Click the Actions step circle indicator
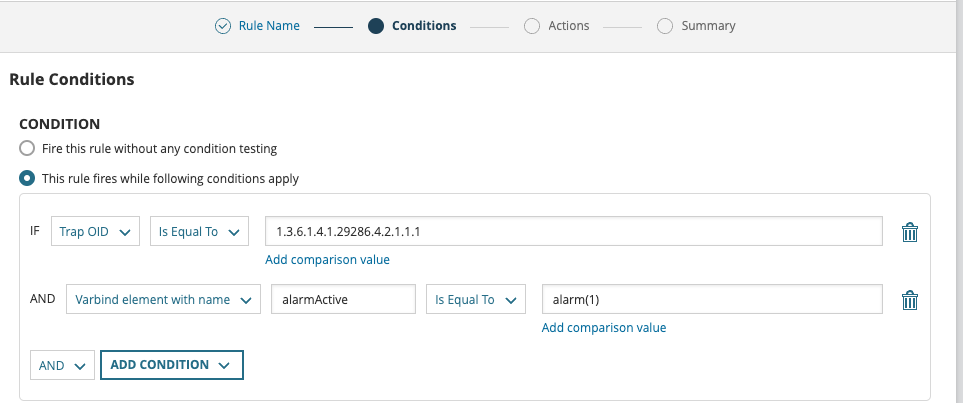 (x=532, y=26)
